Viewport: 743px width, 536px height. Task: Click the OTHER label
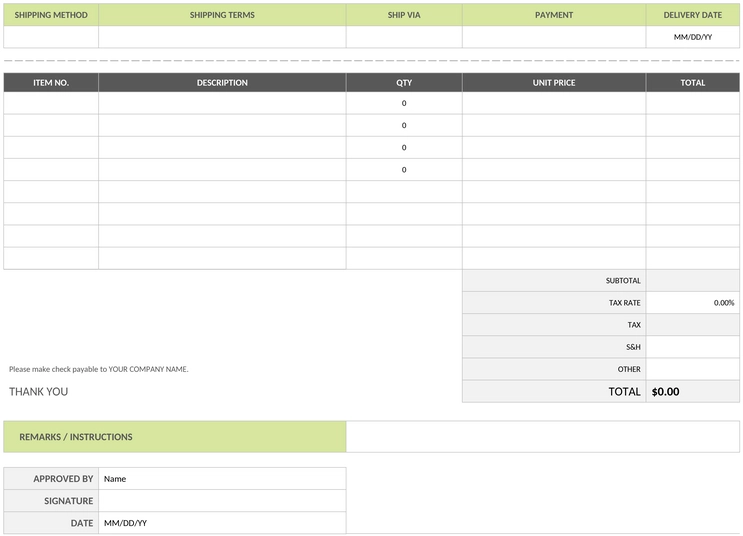[x=629, y=369]
